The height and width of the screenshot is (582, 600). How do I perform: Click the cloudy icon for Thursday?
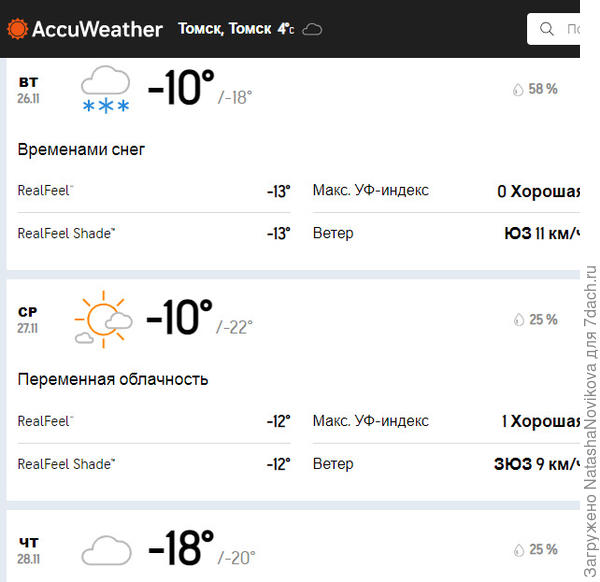[x=106, y=550]
